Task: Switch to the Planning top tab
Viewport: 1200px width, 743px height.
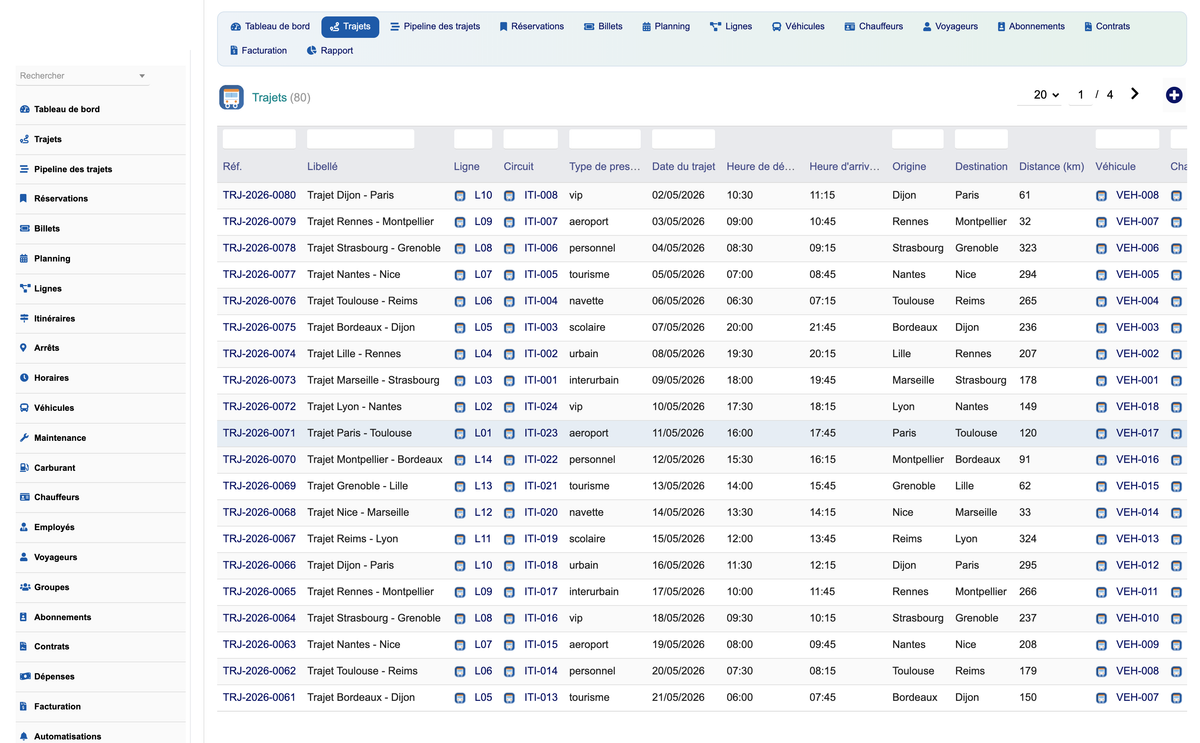Action: [x=666, y=26]
